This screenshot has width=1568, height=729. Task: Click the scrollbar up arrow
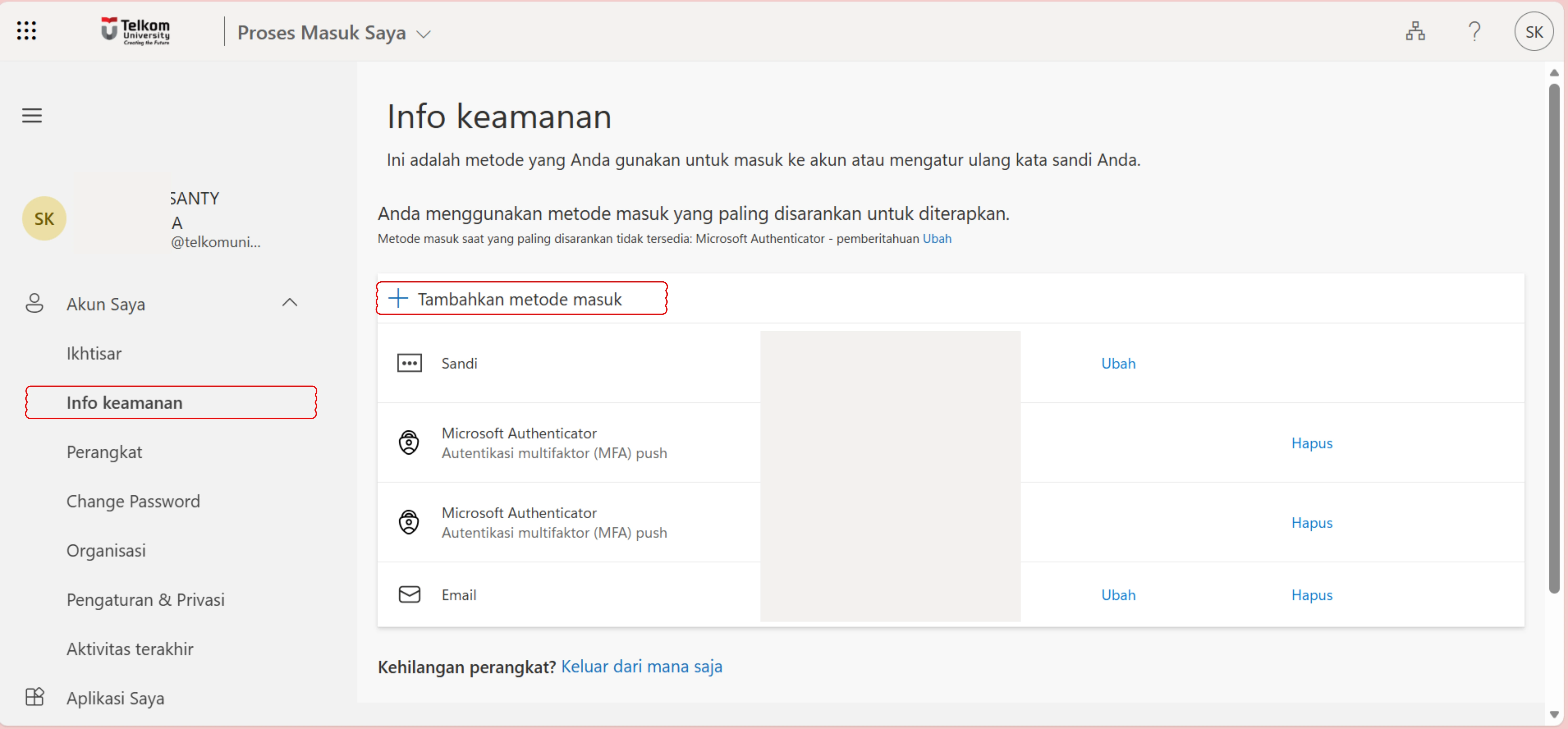click(x=1554, y=73)
